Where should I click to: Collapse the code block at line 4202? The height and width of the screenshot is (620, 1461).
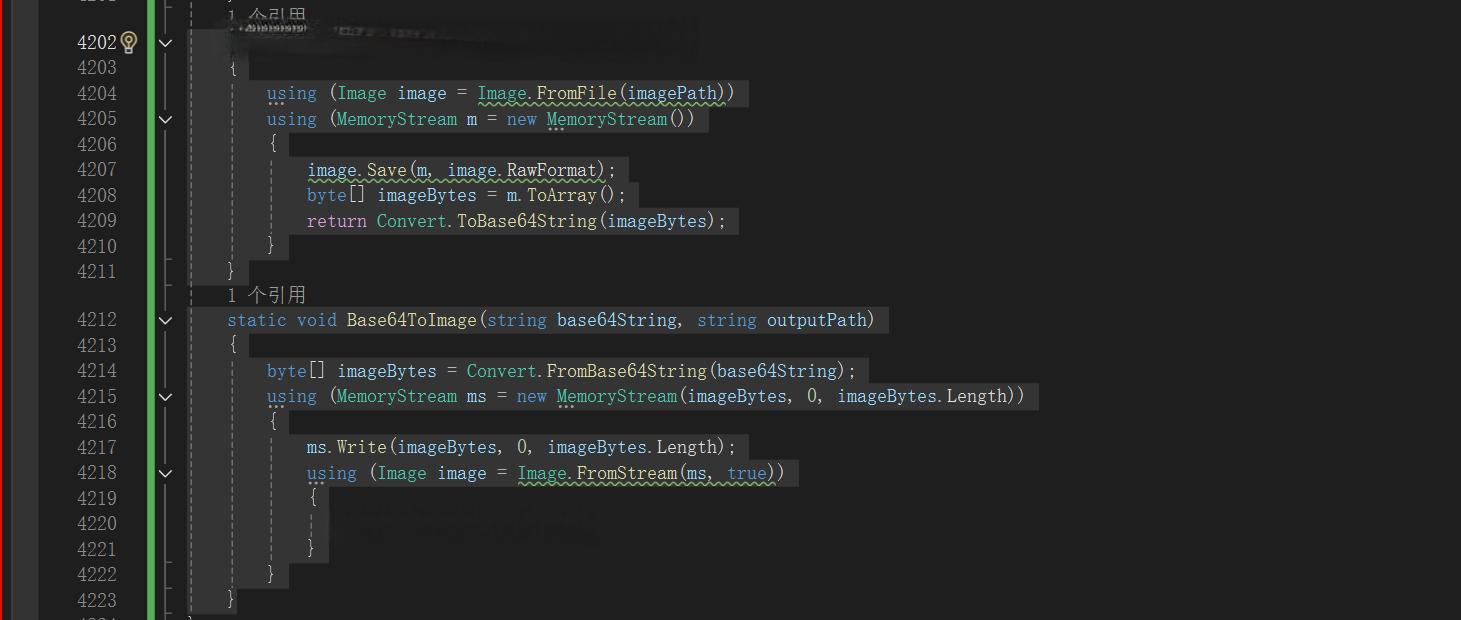[x=166, y=43]
